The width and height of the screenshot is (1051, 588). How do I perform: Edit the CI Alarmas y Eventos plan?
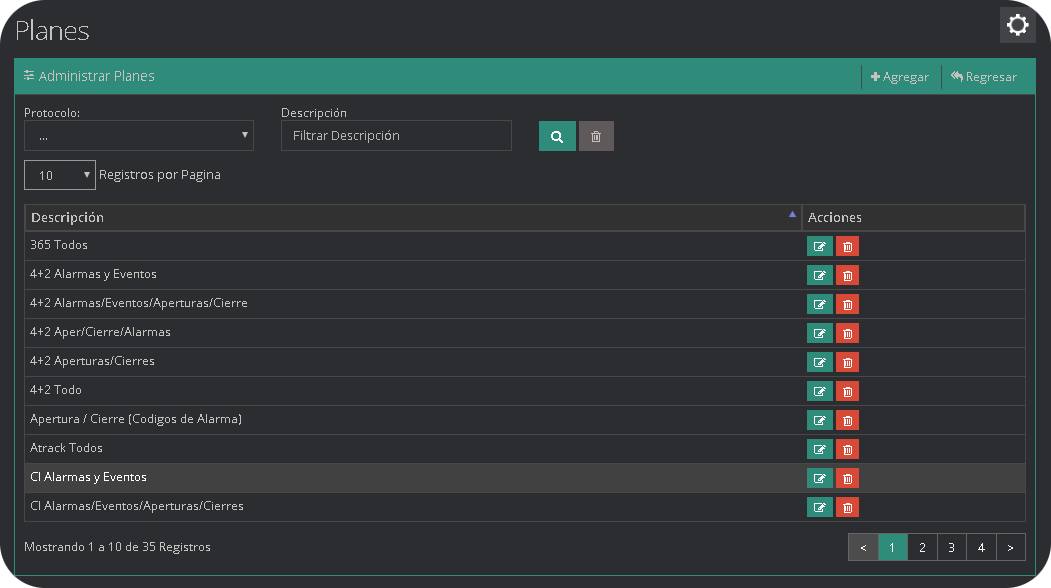pos(819,478)
